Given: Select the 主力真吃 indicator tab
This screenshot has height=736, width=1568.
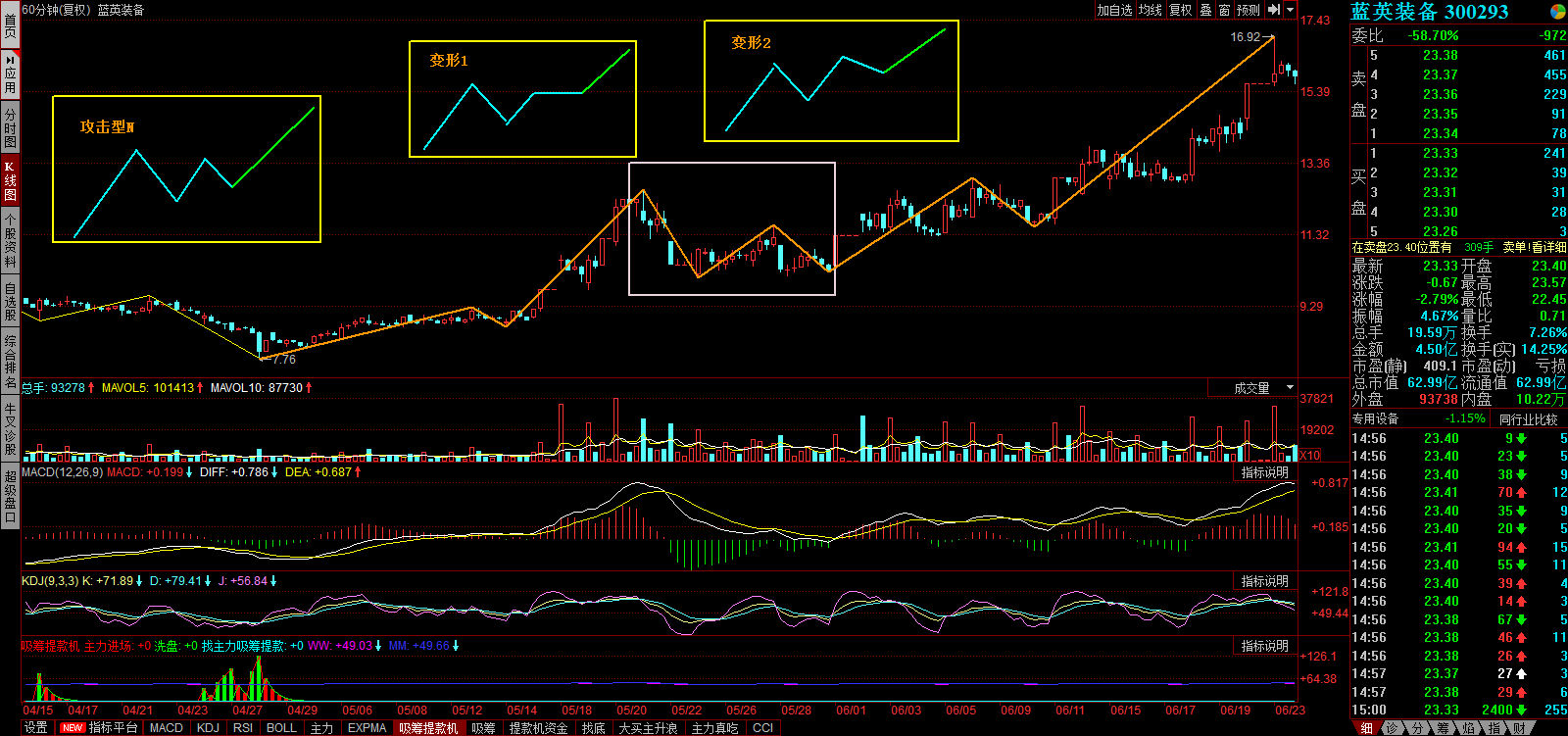Looking at the screenshot, I should 714,727.
